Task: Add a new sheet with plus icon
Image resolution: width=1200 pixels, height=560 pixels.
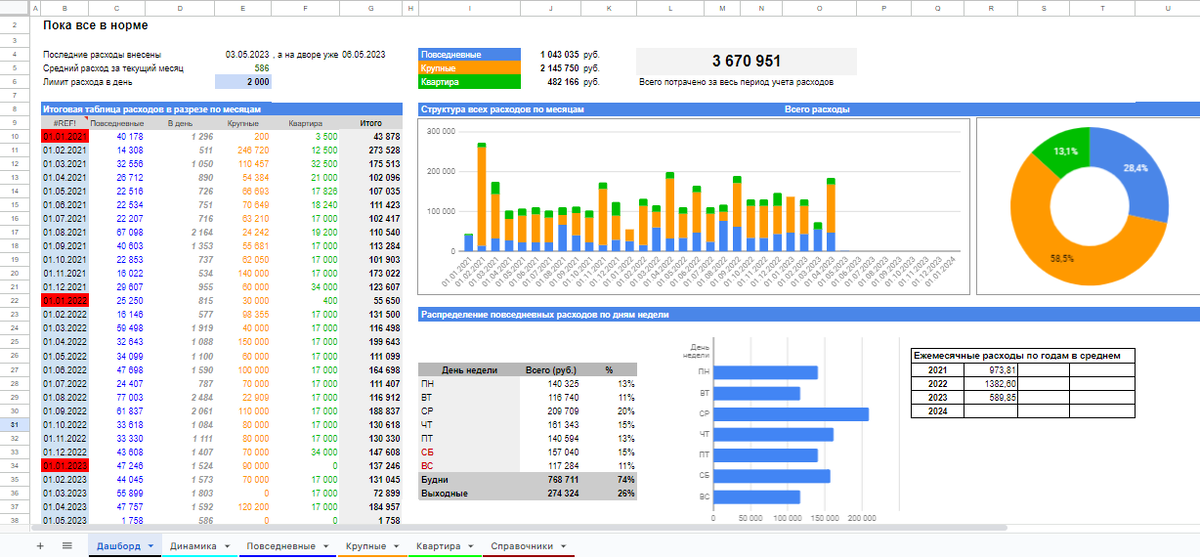Action: click(x=40, y=546)
